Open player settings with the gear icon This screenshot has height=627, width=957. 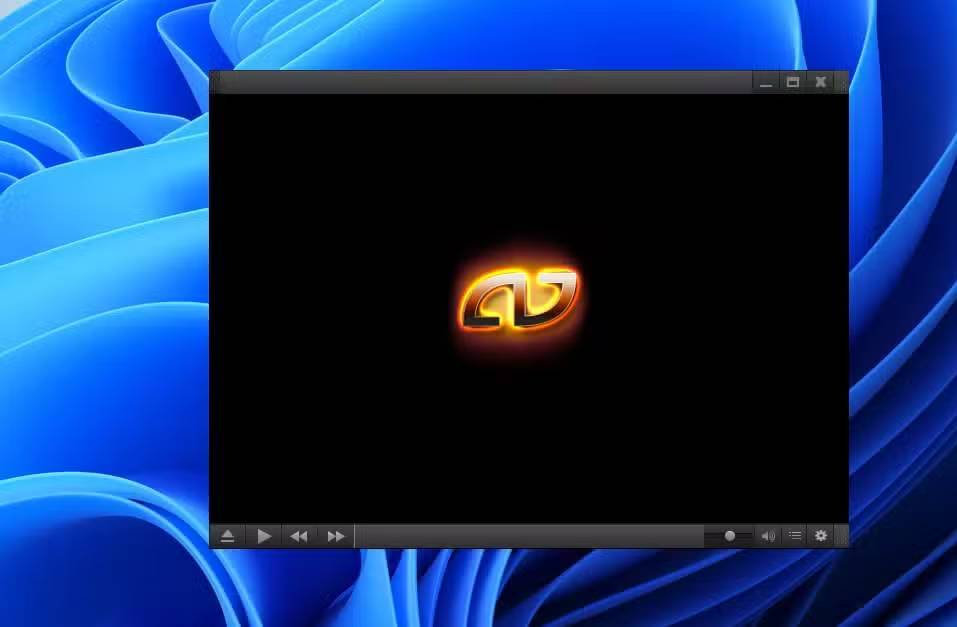click(x=820, y=536)
